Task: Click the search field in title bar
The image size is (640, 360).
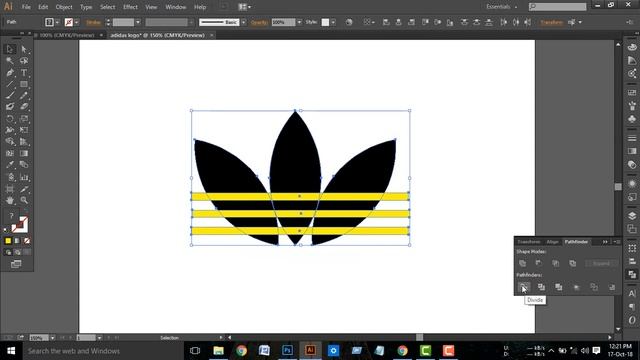Action: 558,7
